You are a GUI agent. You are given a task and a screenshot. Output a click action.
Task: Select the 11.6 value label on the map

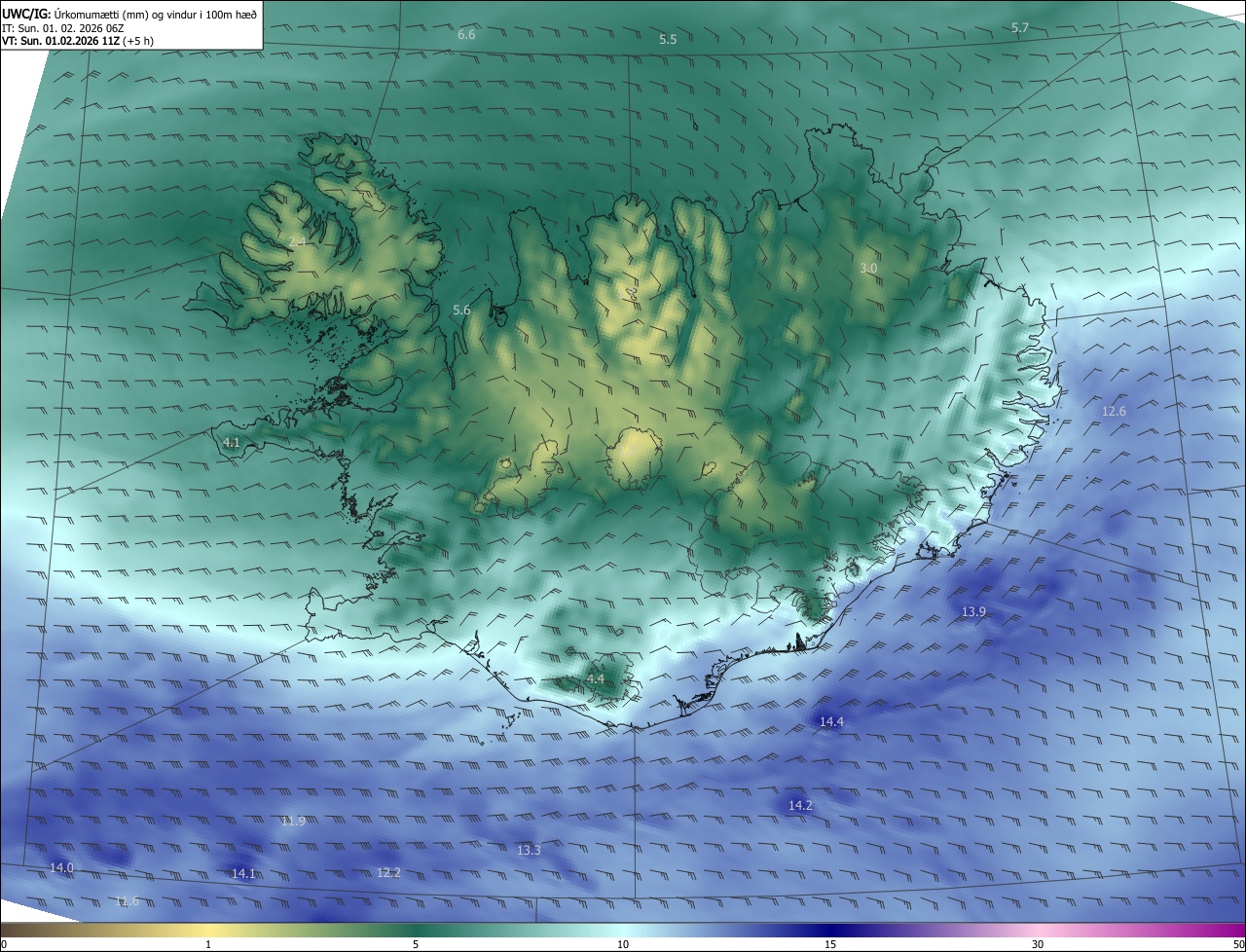coord(127,902)
